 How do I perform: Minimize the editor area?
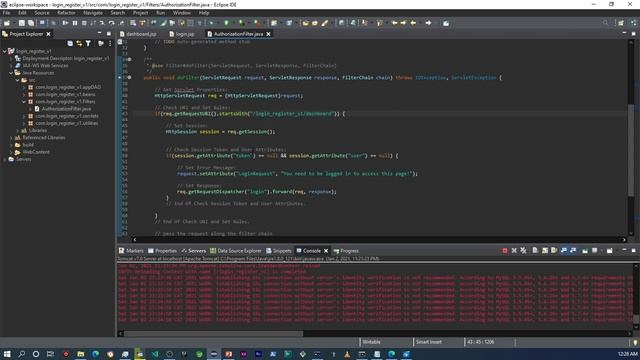624,33
